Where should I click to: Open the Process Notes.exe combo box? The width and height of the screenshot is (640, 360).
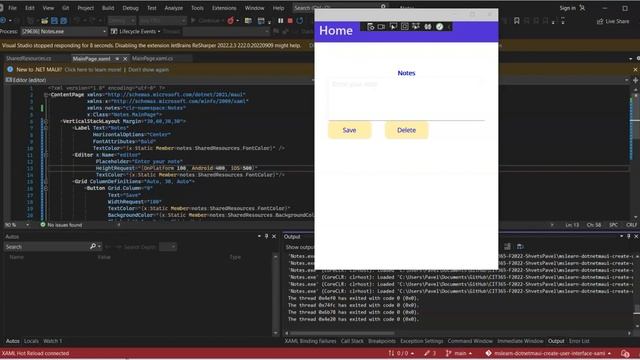(x=64, y=31)
